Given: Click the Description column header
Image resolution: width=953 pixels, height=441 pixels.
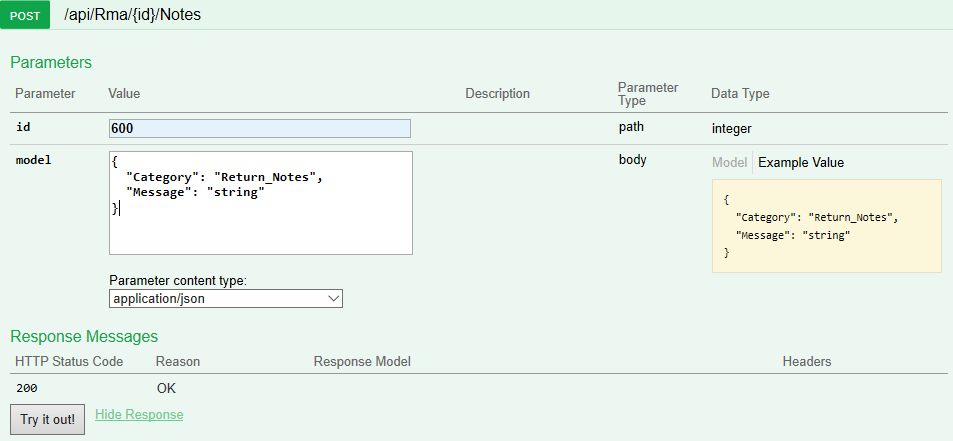Looking at the screenshot, I should pyautogui.click(x=497, y=94).
